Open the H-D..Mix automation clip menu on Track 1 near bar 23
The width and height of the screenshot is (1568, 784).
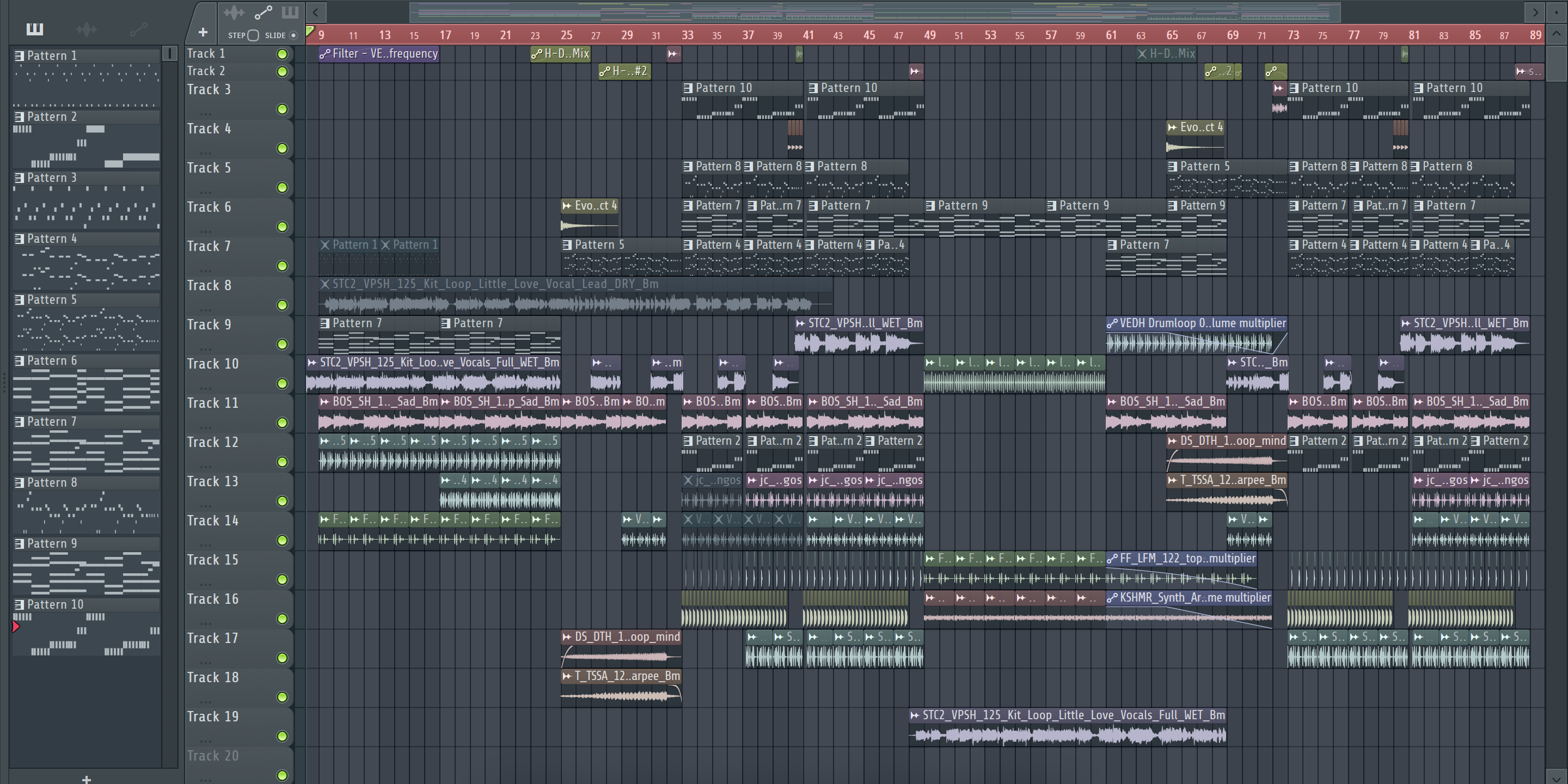[537, 54]
